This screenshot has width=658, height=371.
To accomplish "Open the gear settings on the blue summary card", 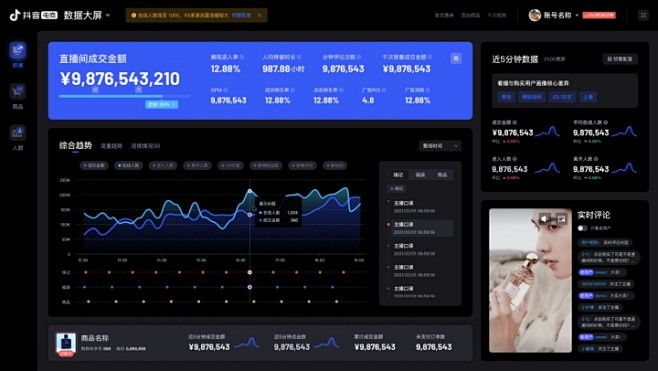I will coord(456,58).
